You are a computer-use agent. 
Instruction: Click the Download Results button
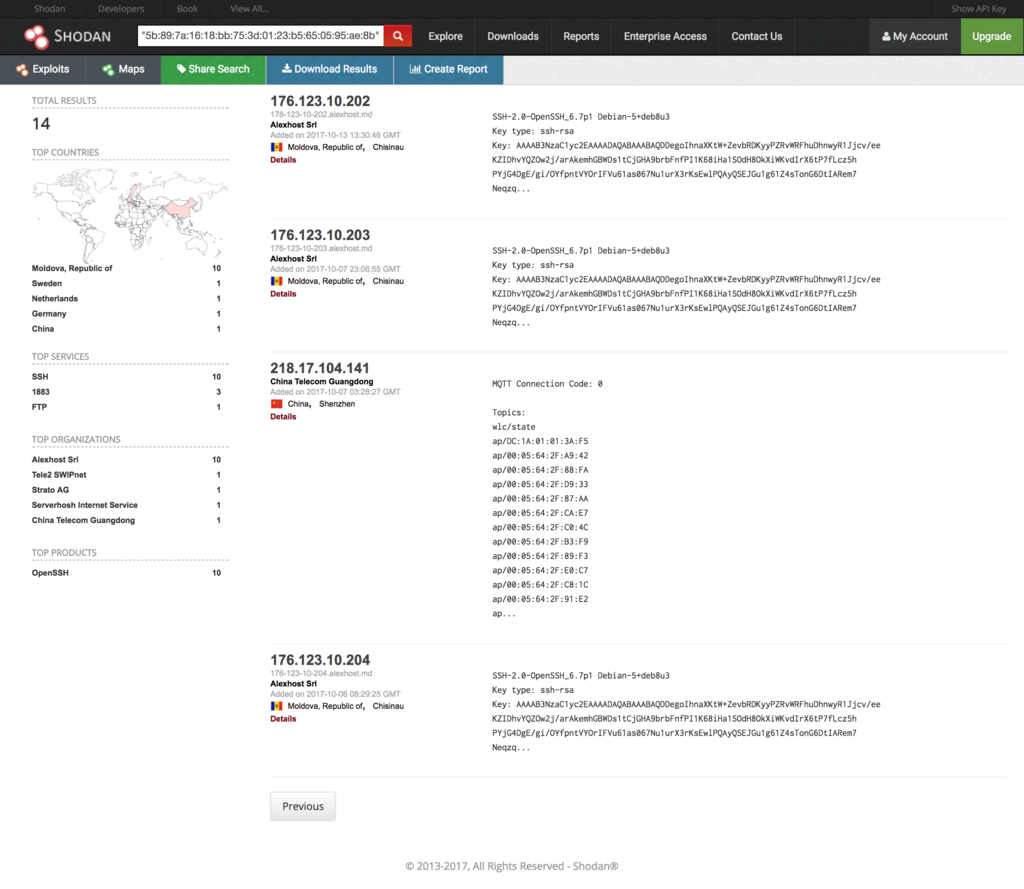[329, 69]
